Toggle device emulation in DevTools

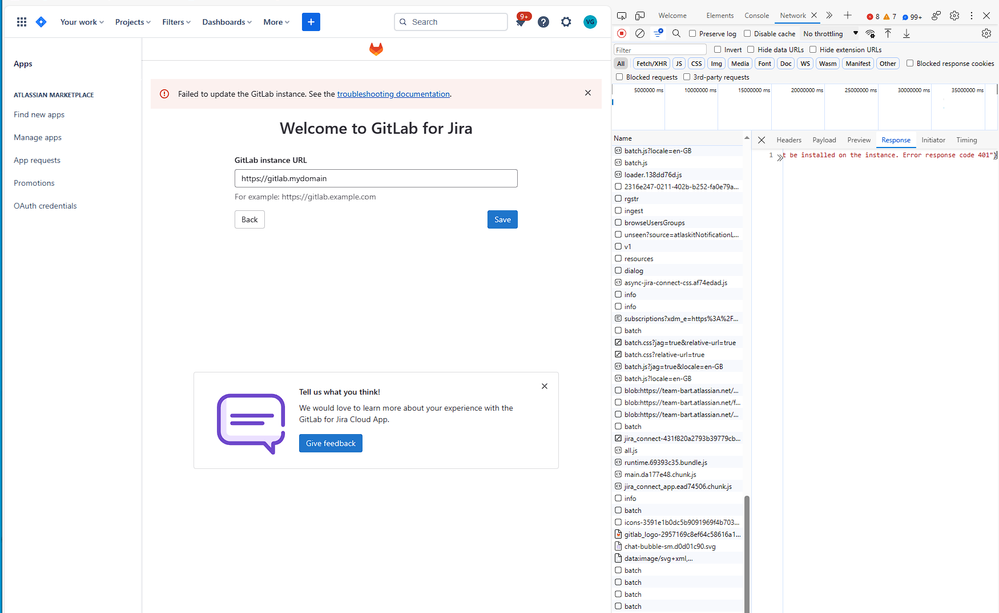[x=640, y=15]
